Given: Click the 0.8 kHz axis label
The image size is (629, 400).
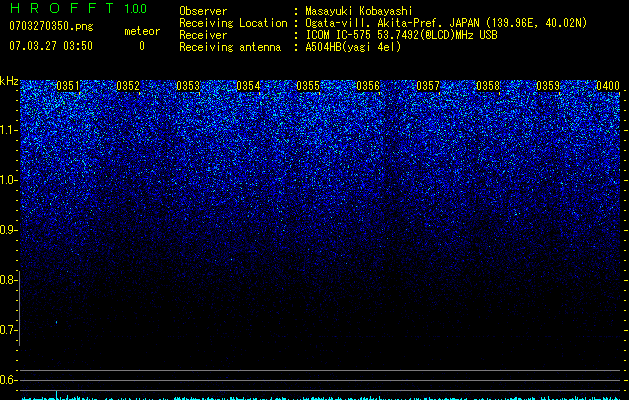Looking at the screenshot, I should 8,280.
